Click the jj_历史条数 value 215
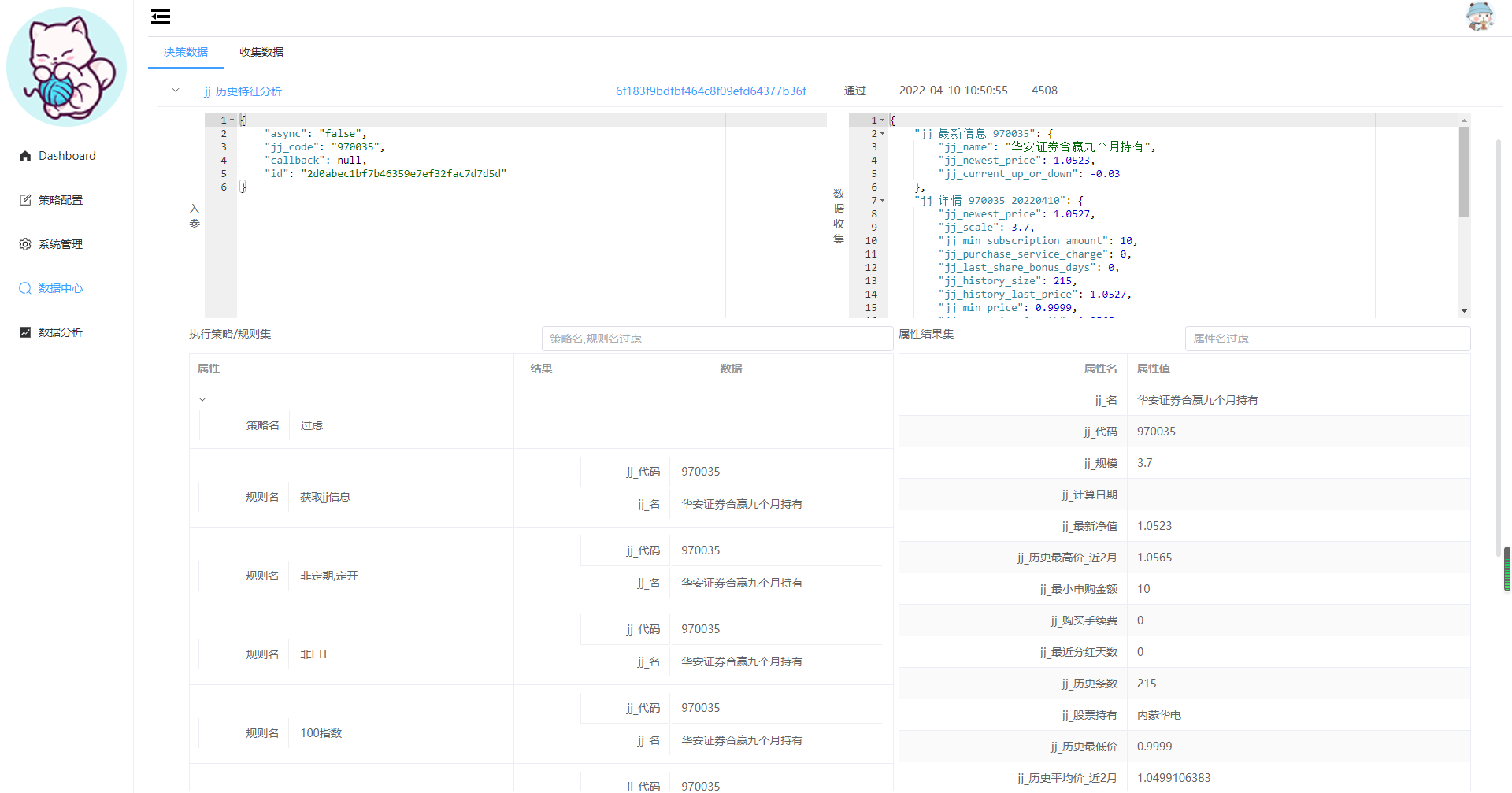 [1147, 684]
